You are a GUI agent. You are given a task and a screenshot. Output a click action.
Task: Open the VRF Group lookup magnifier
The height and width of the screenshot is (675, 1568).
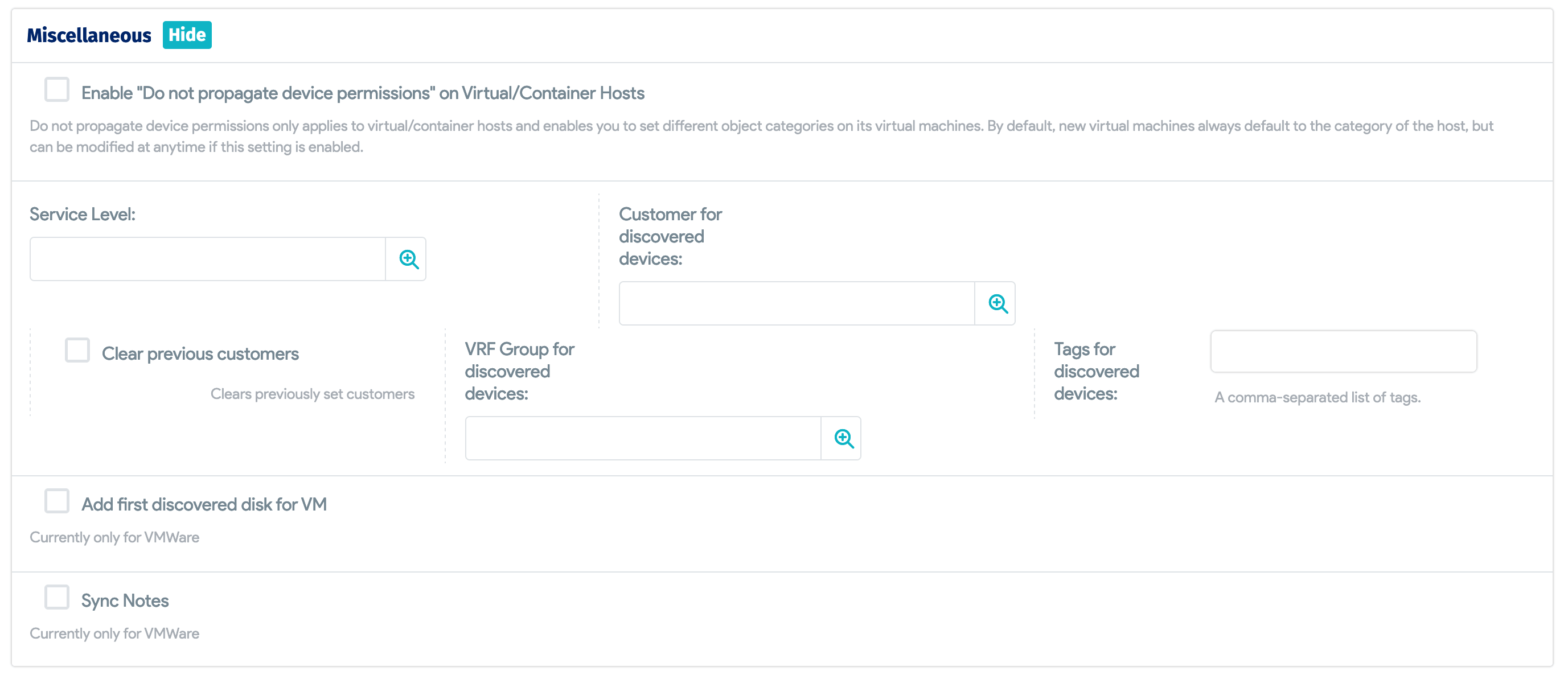coord(843,438)
